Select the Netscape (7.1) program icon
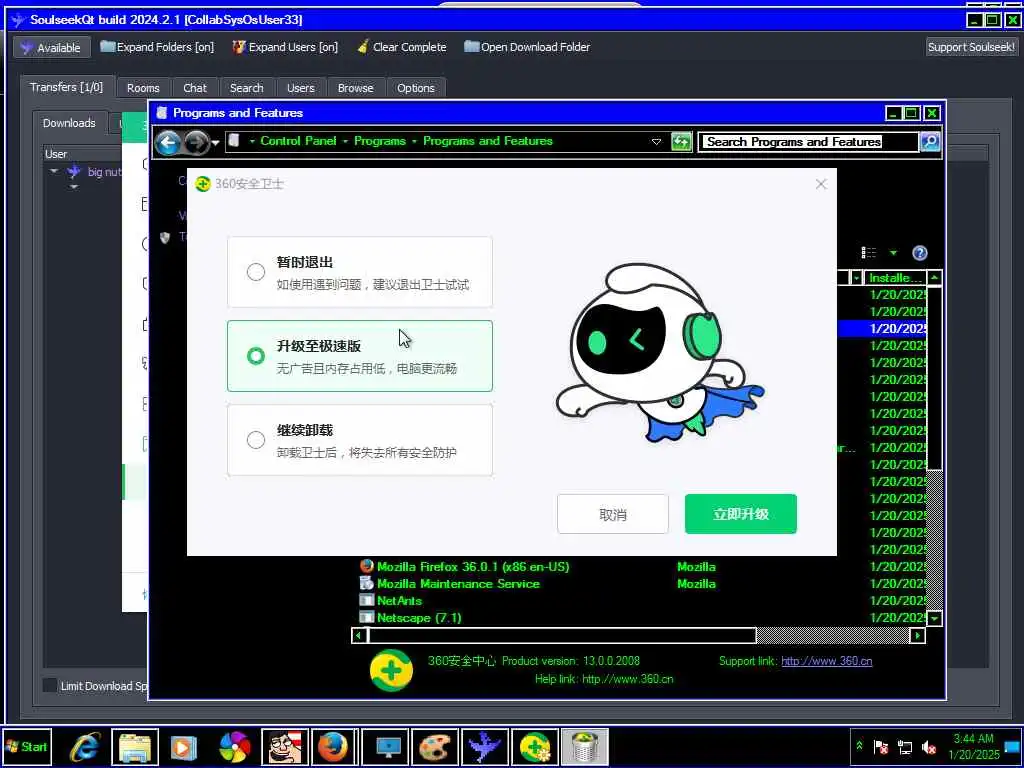This screenshot has width=1024, height=768. point(366,617)
